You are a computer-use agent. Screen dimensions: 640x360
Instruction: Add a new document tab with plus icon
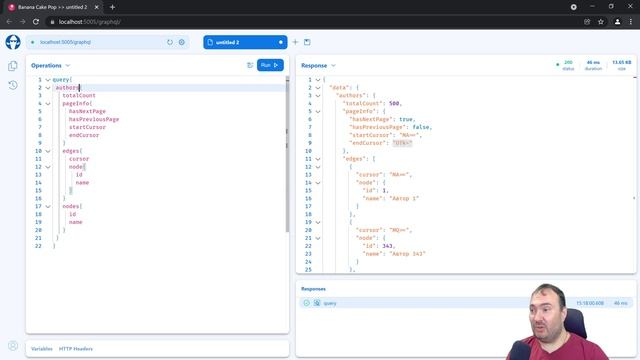click(296, 42)
